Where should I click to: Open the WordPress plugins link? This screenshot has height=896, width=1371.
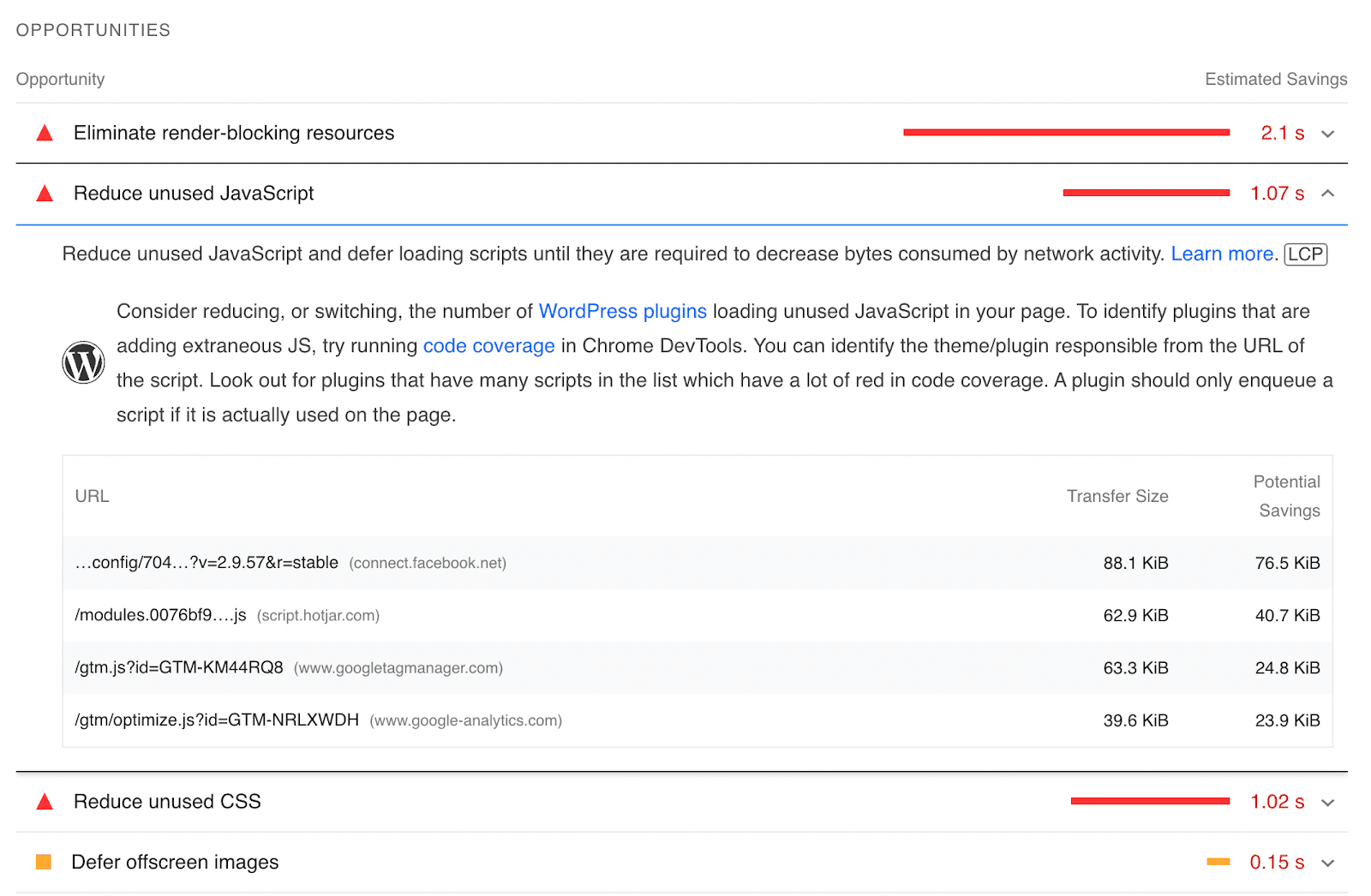point(622,311)
